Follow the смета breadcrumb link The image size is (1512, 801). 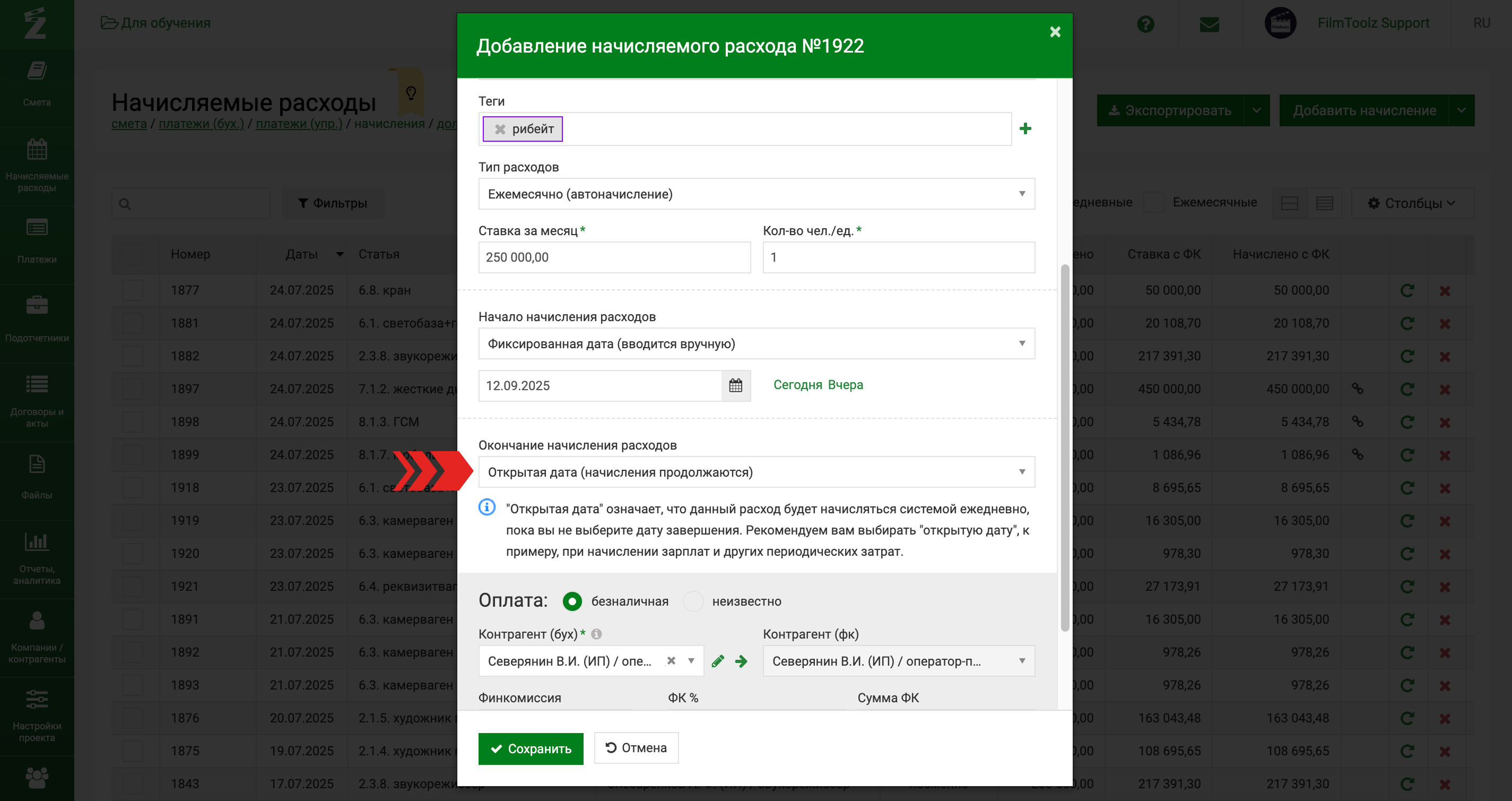pos(129,124)
